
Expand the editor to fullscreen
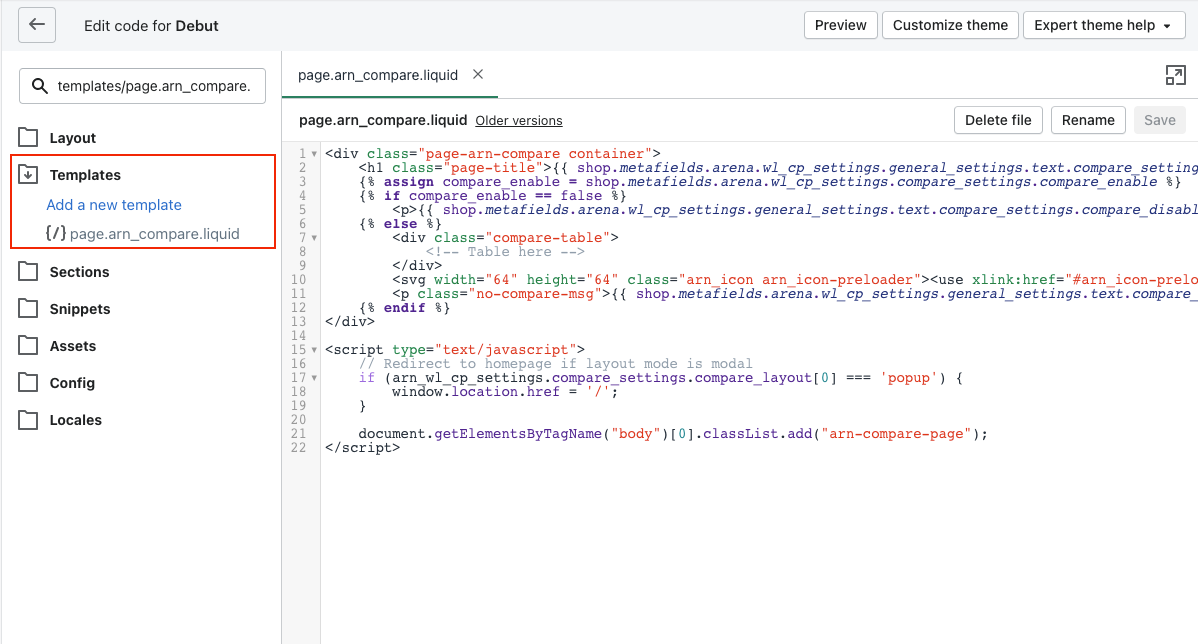pyautogui.click(x=1175, y=75)
